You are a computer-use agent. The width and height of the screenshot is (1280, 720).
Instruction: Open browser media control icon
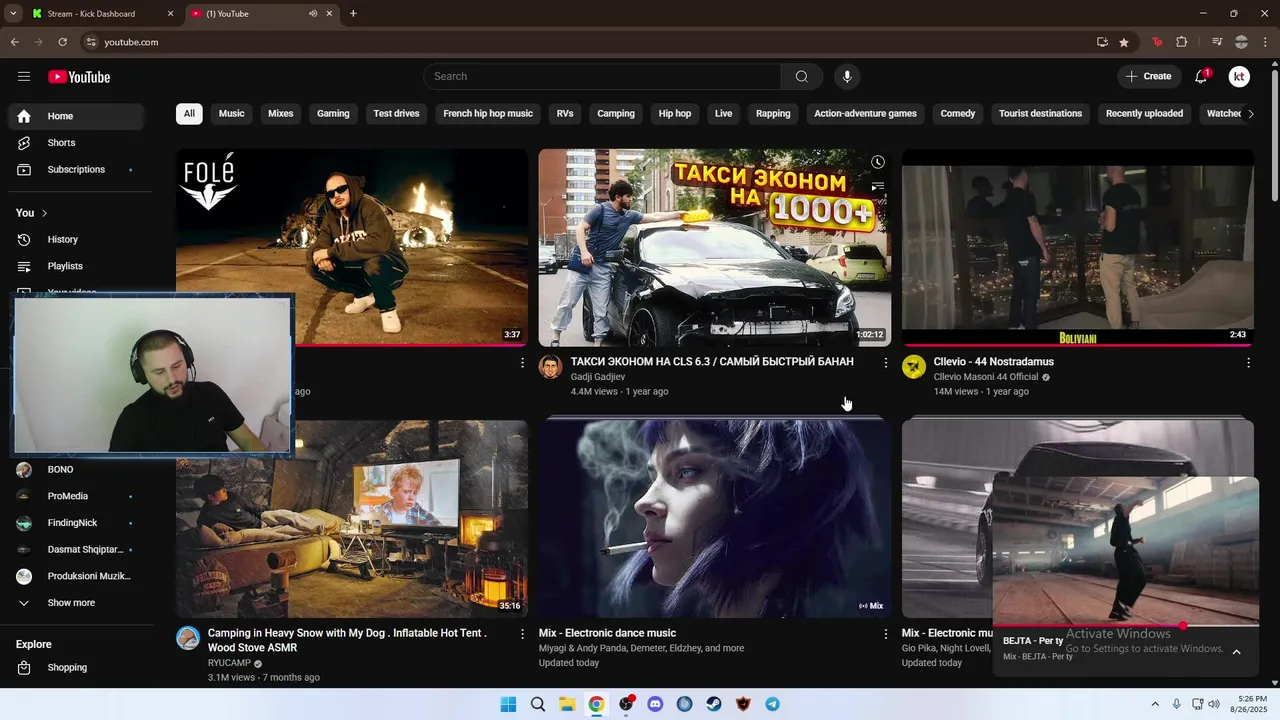pyautogui.click(x=1217, y=42)
